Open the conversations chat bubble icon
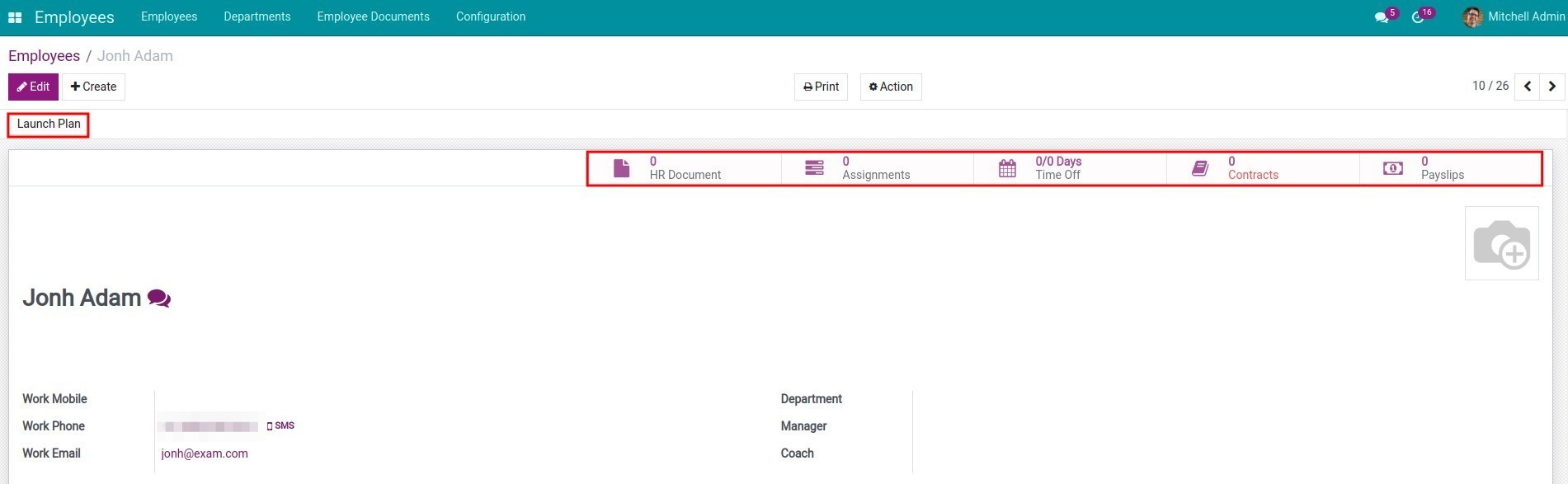The height and width of the screenshot is (484, 1568). [x=1382, y=17]
